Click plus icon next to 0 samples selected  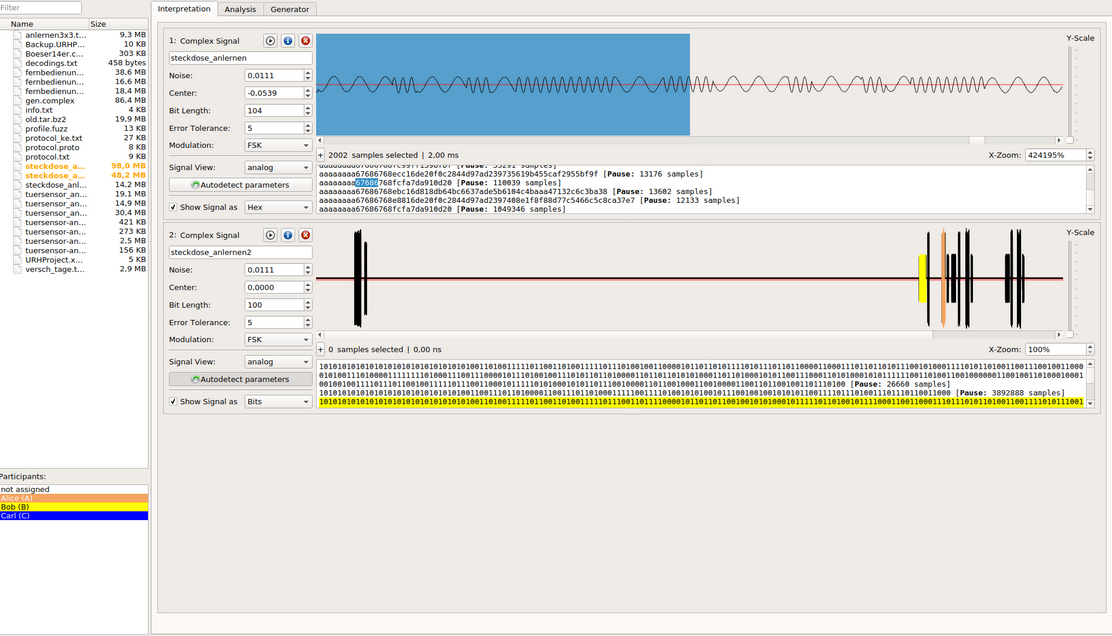coord(321,350)
